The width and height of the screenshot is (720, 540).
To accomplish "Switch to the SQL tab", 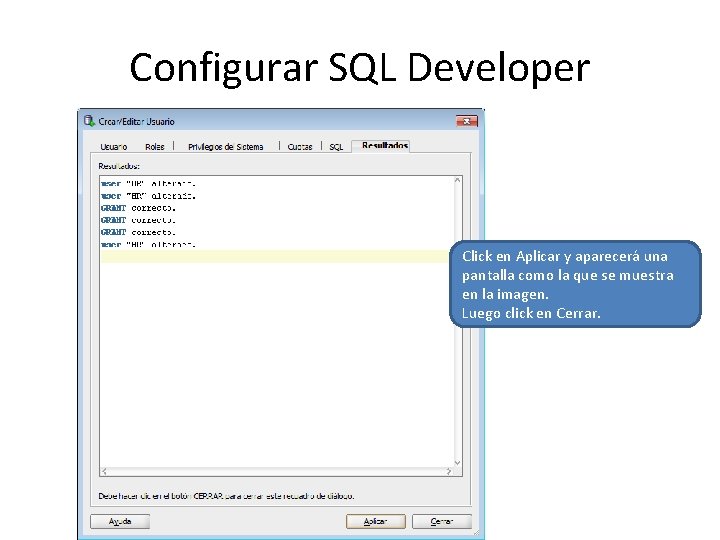I will [x=336, y=146].
